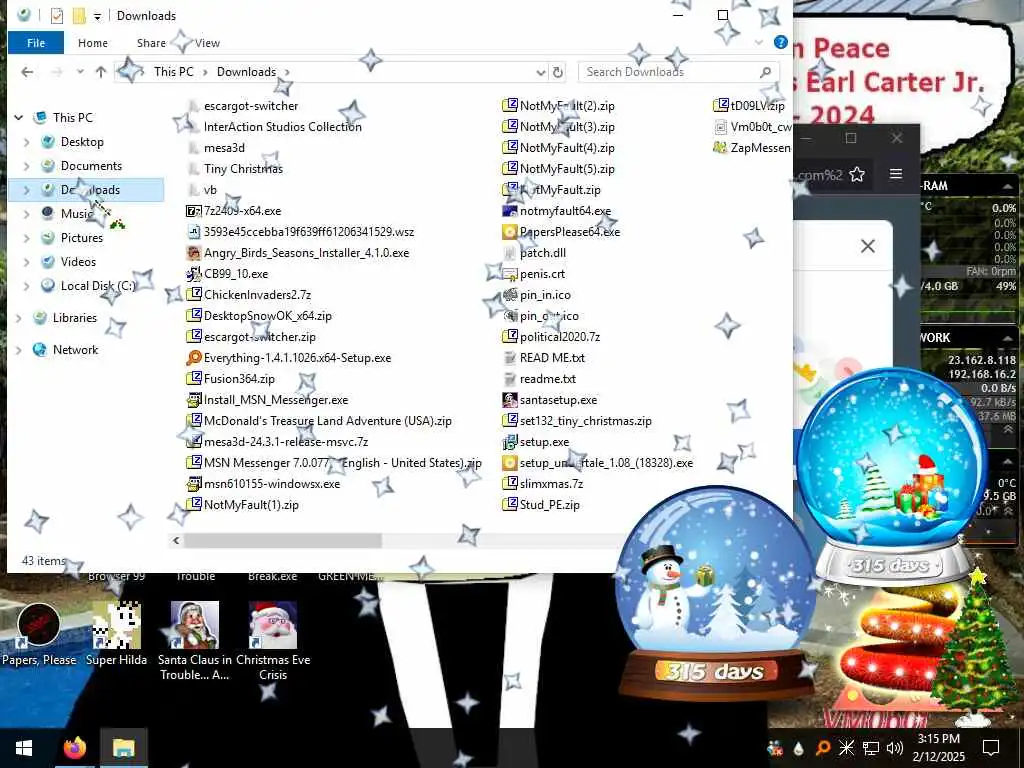Expand Desktop in navigation pane
The width and height of the screenshot is (1024, 768).
27,142
